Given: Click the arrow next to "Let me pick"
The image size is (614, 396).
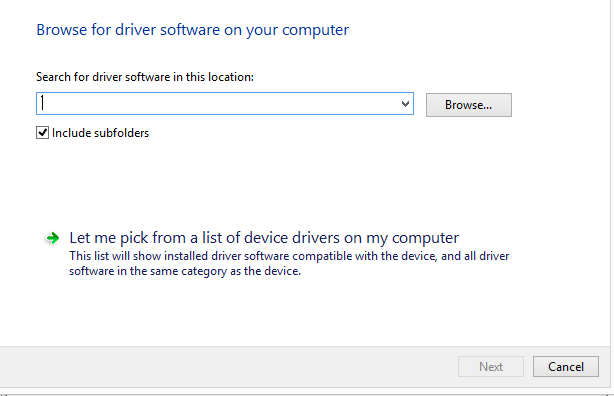Looking at the screenshot, I should (52, 238).
